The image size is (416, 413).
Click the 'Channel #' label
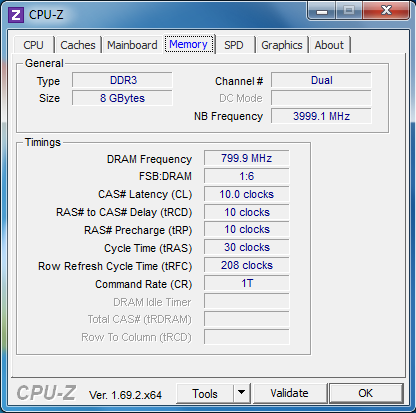pyautogui.click(x=239, y=81)
